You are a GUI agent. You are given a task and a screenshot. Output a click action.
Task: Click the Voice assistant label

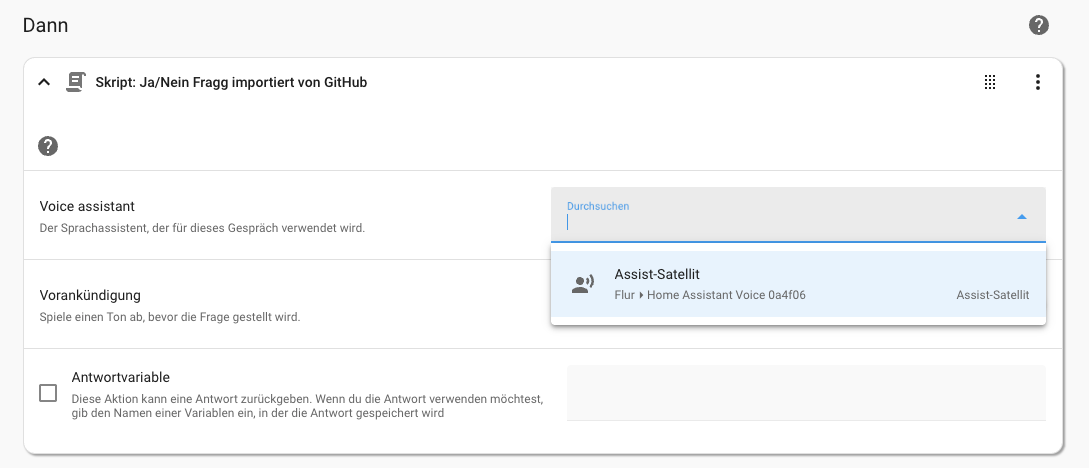[87, 206]
